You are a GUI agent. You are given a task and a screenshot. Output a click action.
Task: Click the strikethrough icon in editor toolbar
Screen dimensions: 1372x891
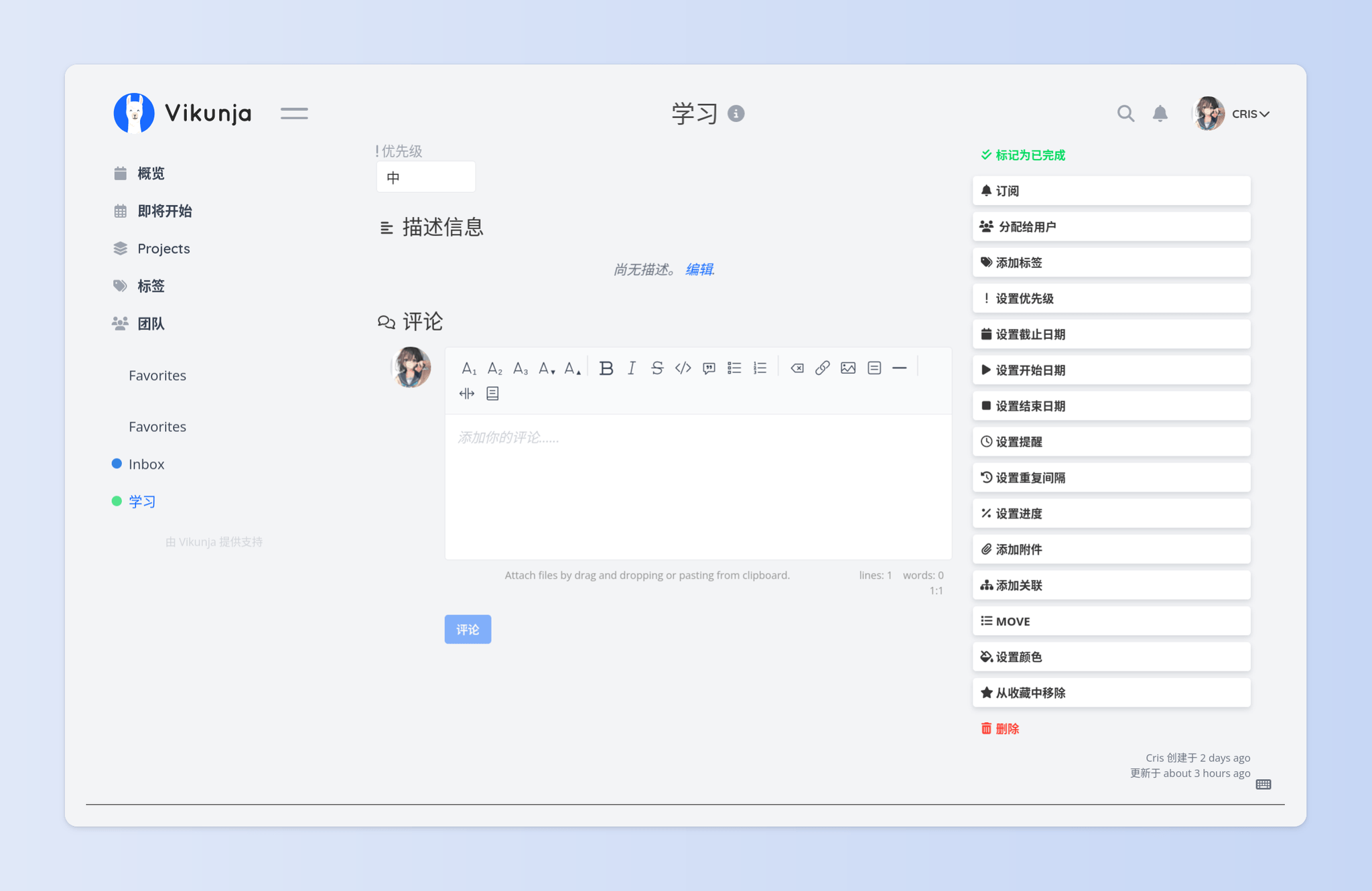[657, 368]
